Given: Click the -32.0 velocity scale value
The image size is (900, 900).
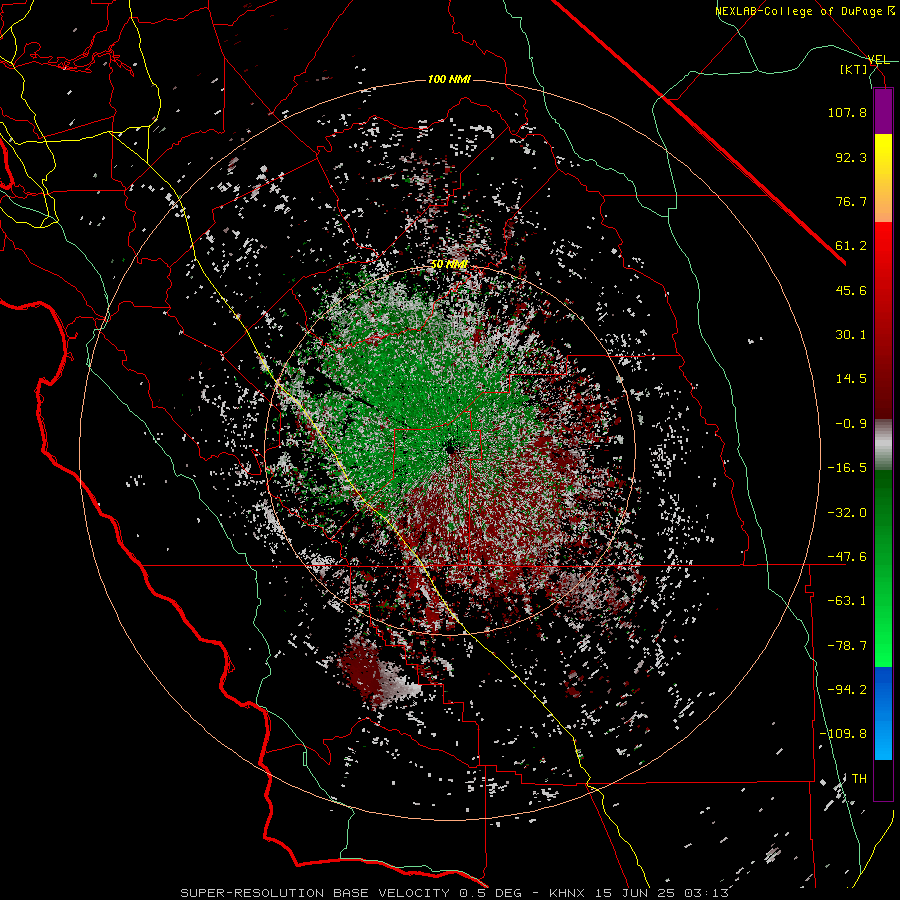Looking at the screenshot, I should (x=847, y=513).
